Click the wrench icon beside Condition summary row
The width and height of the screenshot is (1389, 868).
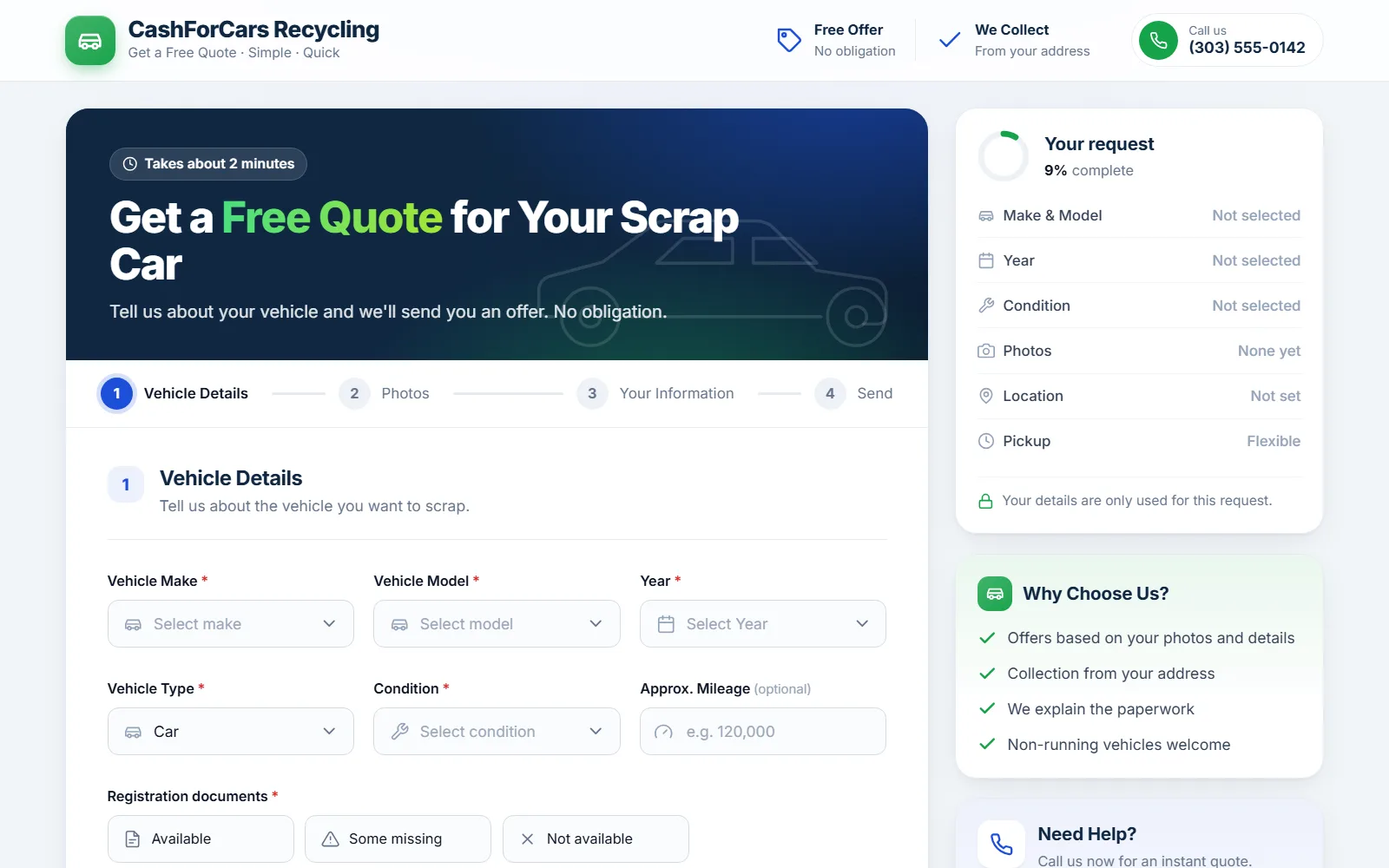(986, 306)
